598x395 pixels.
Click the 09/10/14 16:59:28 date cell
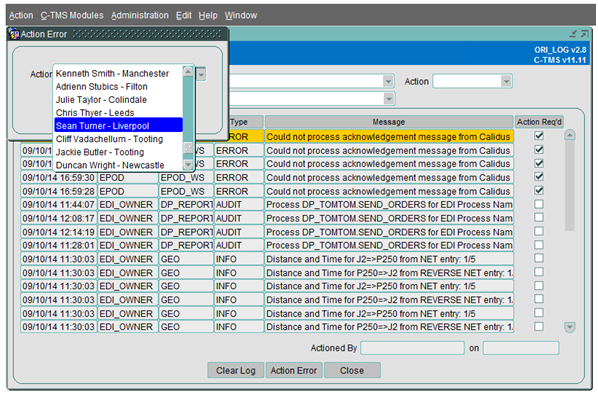59,191
